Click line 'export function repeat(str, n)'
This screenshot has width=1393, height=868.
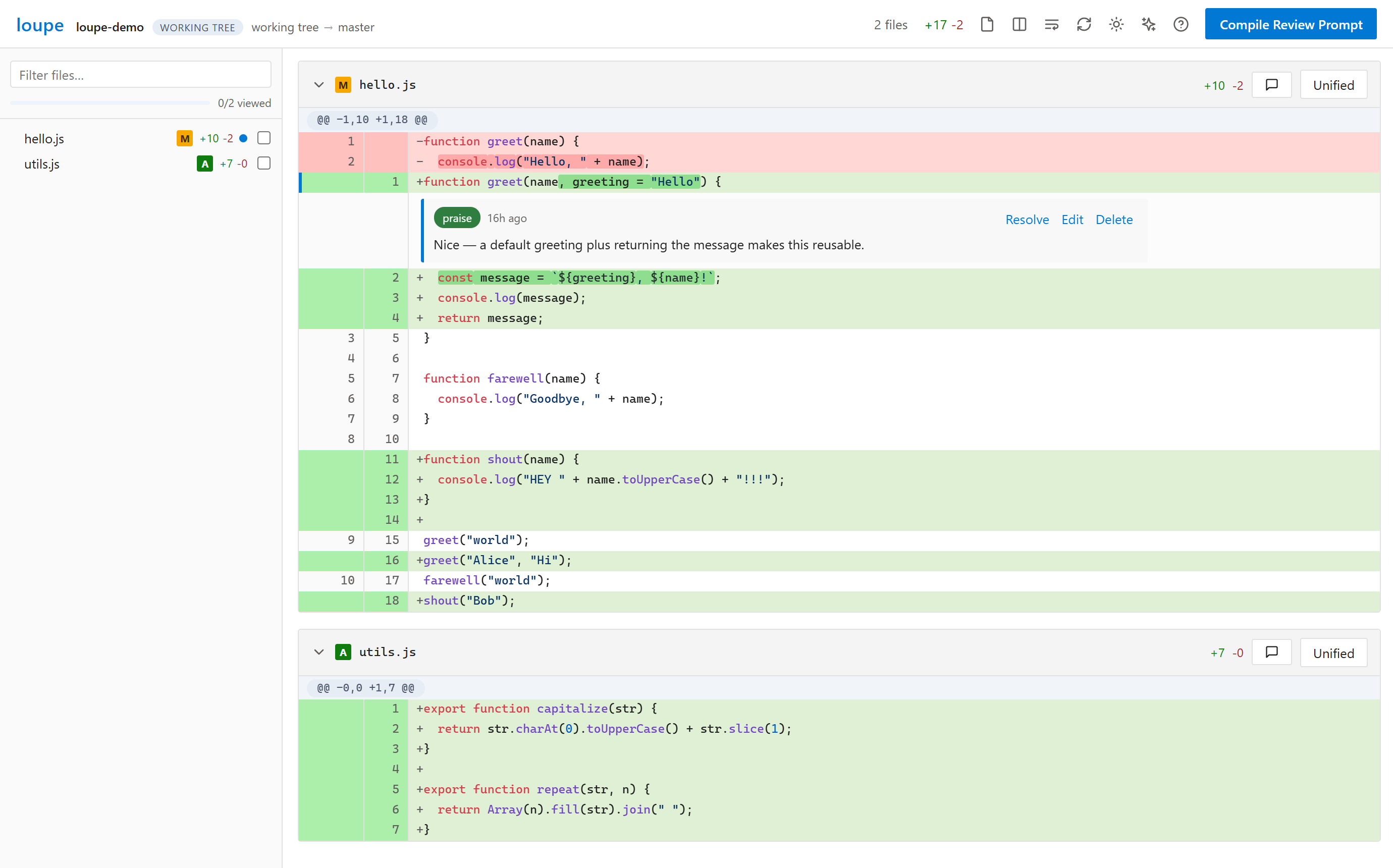coord(839,789)
